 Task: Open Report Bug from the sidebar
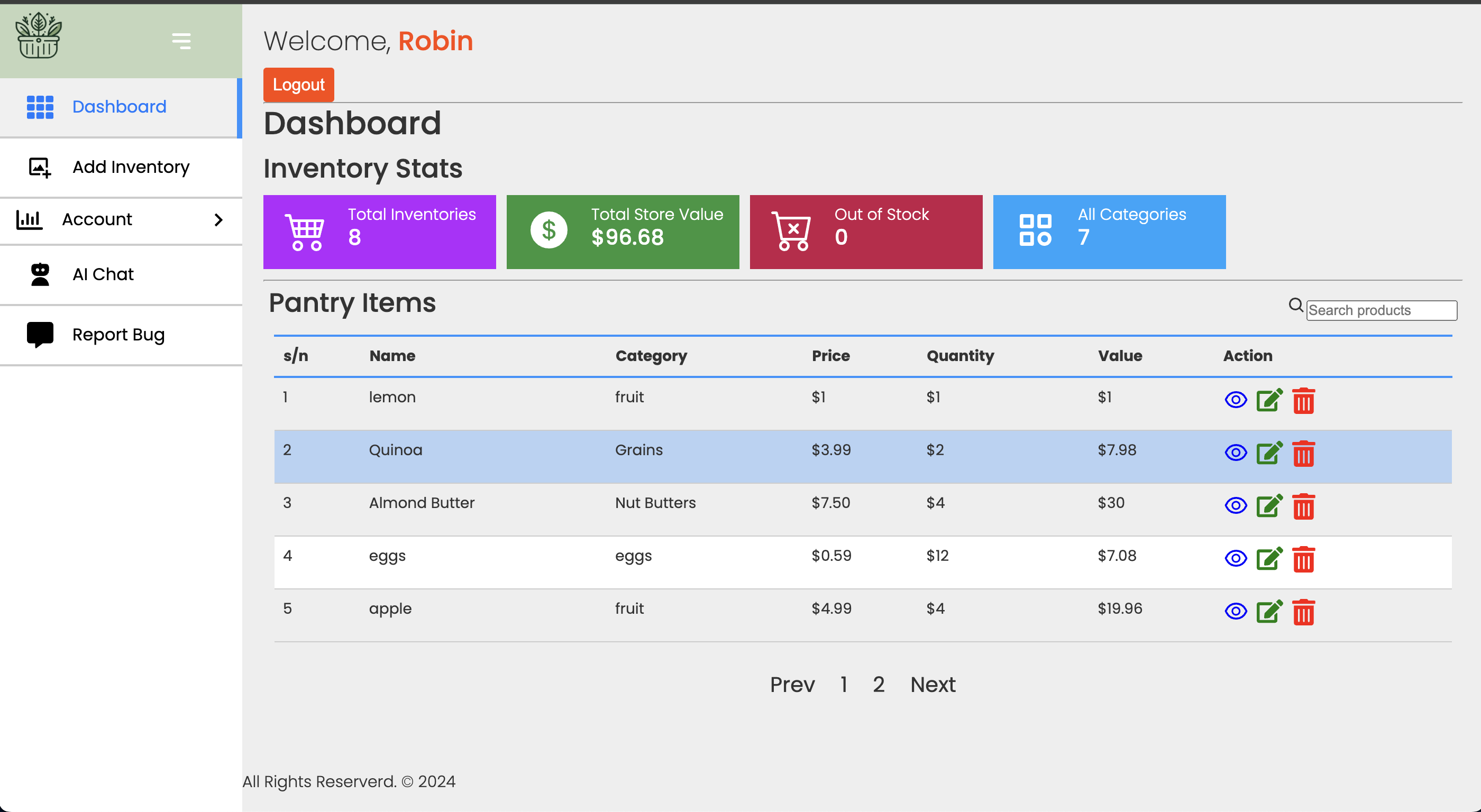pyautogui.click(x=118, y=335)
